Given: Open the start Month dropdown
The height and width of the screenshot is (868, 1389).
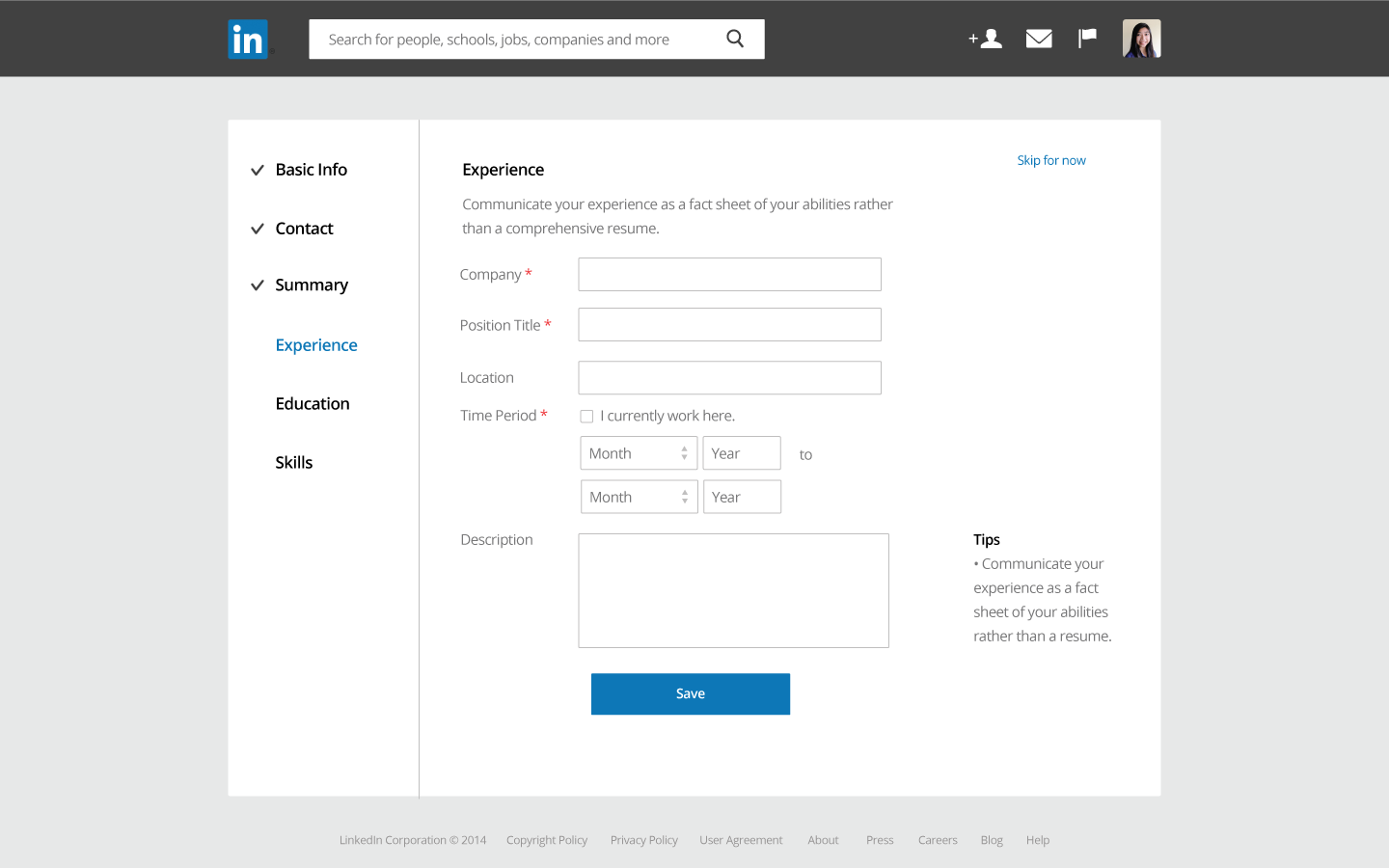Looking at the screenshot, I should click(x=639, y=453).
